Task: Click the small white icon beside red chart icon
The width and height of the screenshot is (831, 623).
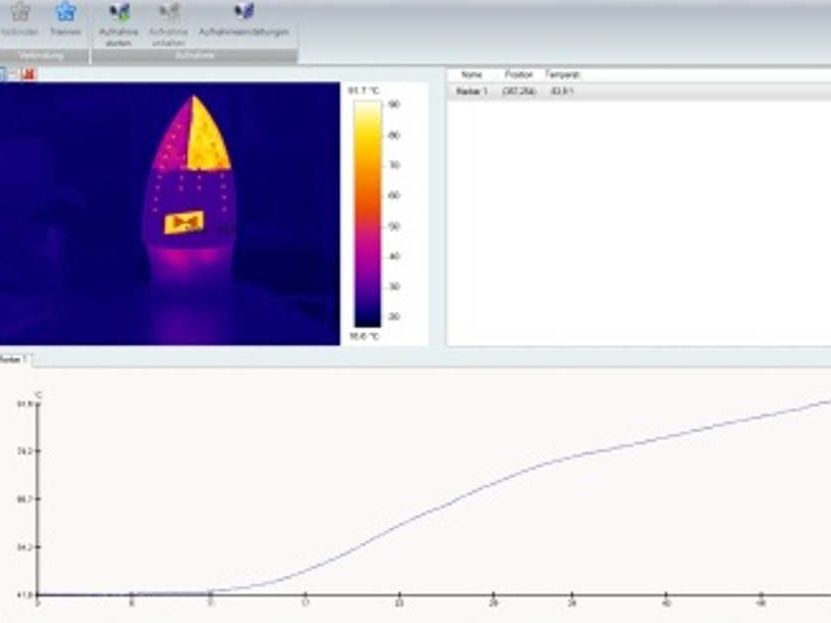Action: pyautogui.click(x=14, y=74)
